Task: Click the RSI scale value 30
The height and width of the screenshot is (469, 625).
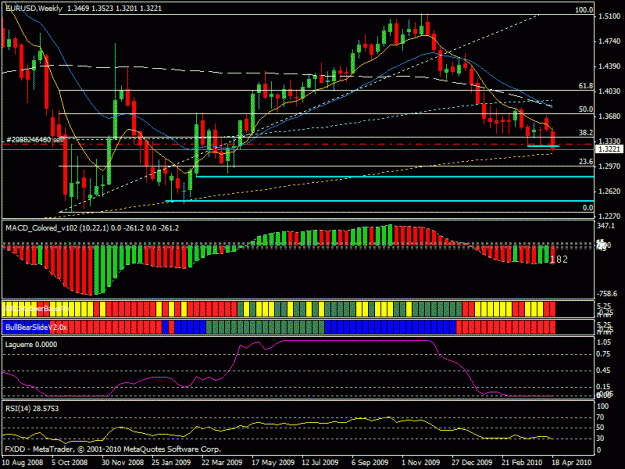Action: 601,438
